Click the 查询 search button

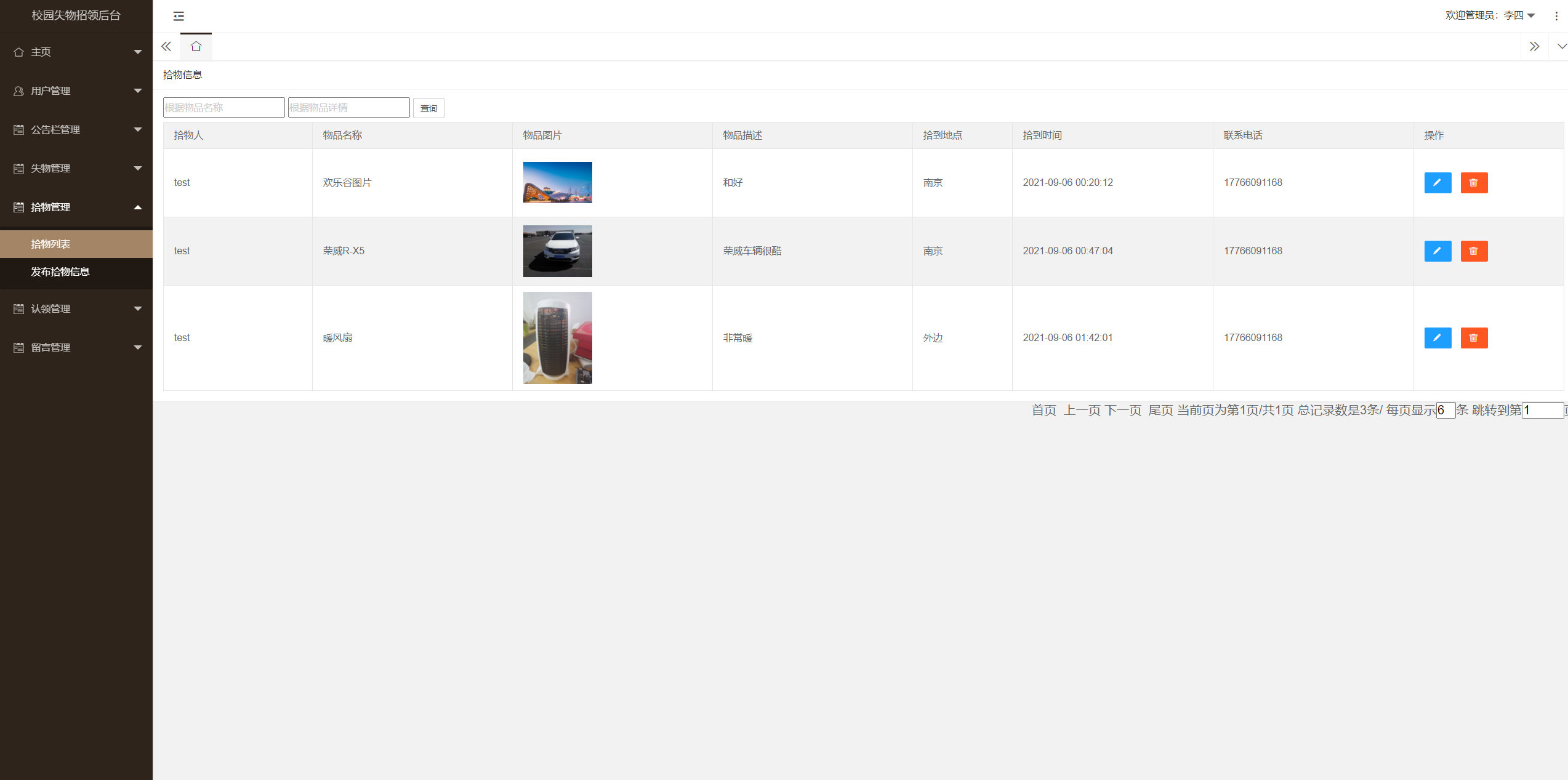(428, 108)
